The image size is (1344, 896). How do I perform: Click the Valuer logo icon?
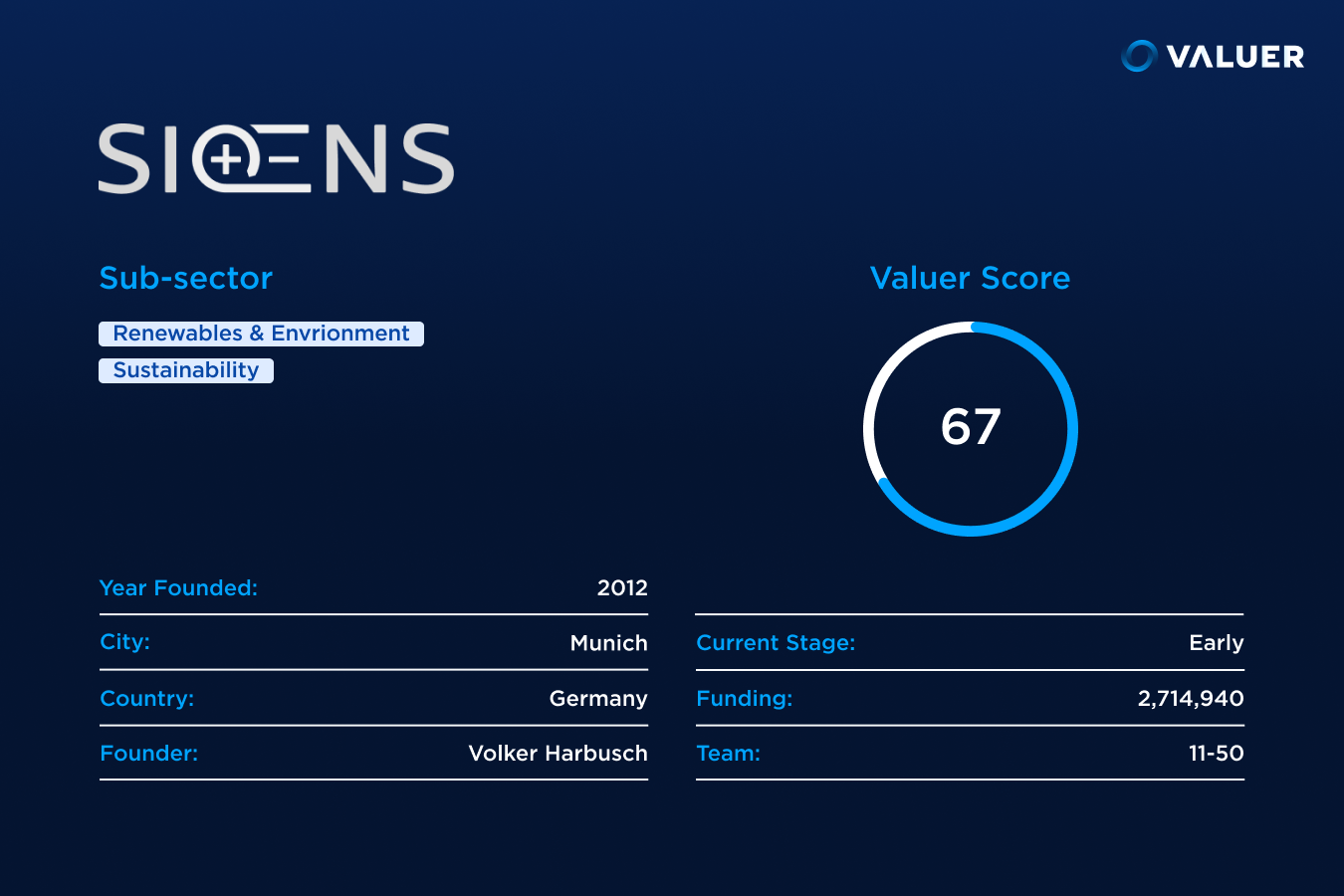tap(1139, 56)
